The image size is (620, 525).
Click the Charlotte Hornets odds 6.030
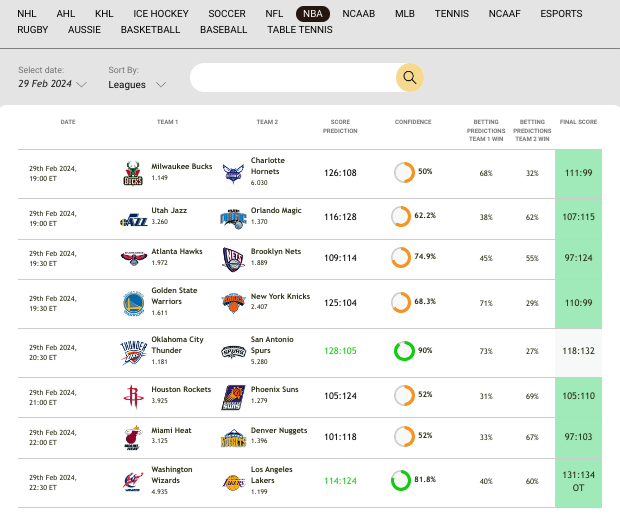click(x=259, y=183)
